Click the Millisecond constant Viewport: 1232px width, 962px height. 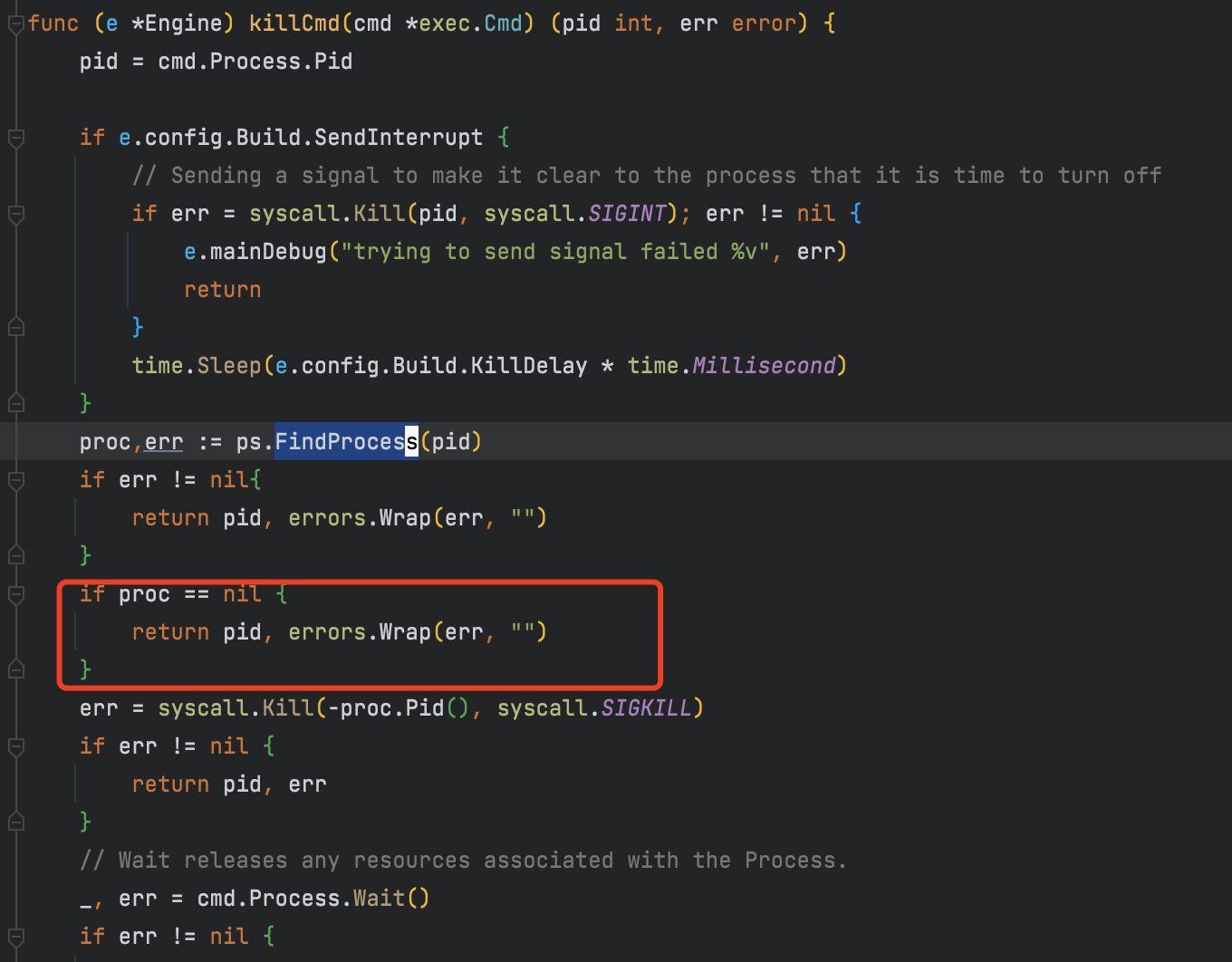[x=764, y=366]
